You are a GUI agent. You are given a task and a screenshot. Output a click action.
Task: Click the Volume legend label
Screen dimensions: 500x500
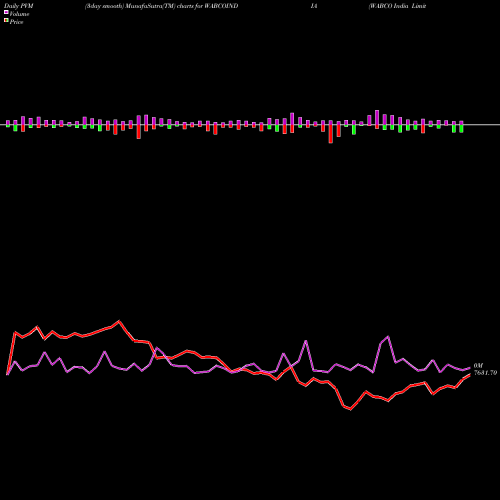pos(19,14)
